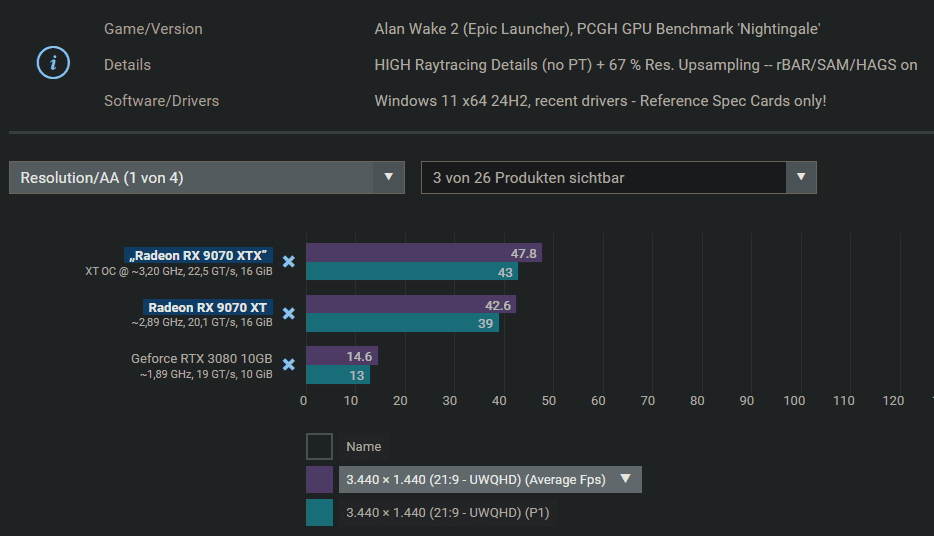Image resolution: width=934 pixels, height=536 pixels.
Task: Click the XT OC @ ~3,20 GHz specs line
Action: click(x=179, y=271)
